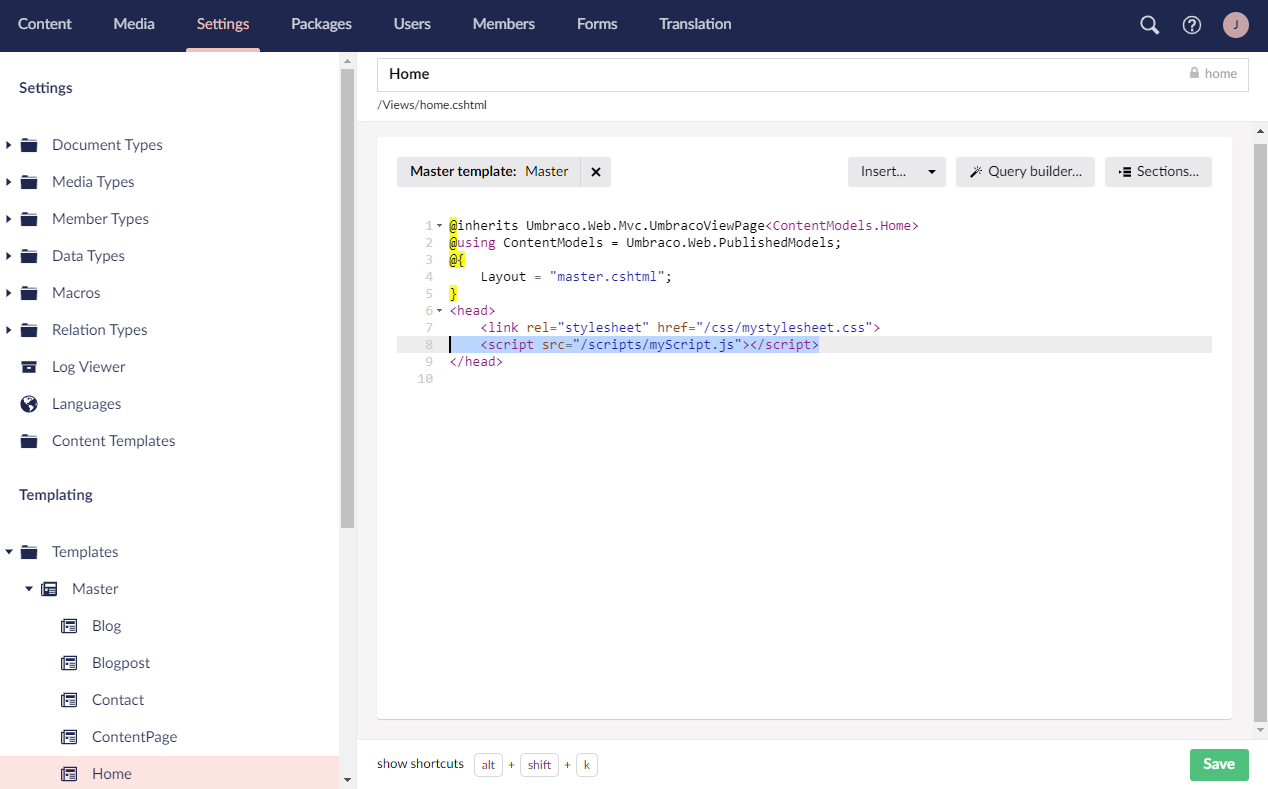The width and height of the screenshot is (1268, 789).
Task: Expand the Member Types node
Action: click(x=9, y=219)
